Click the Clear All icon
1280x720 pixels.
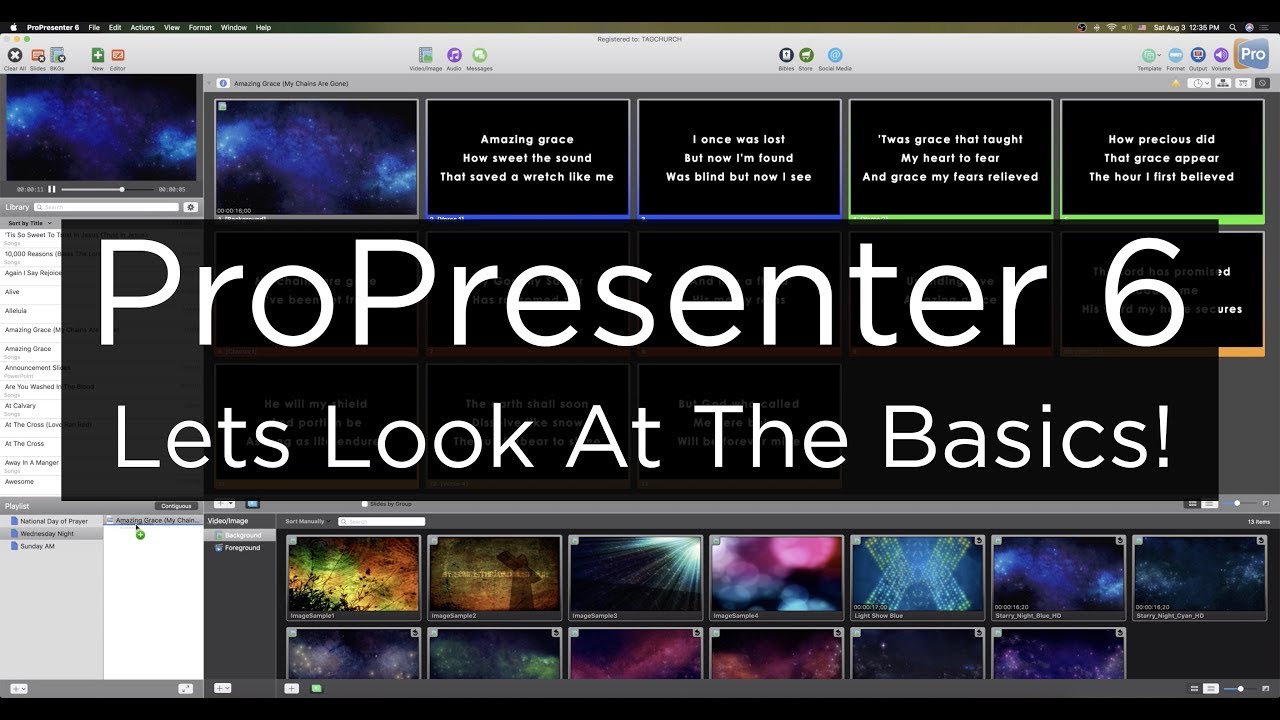(14, 56)
